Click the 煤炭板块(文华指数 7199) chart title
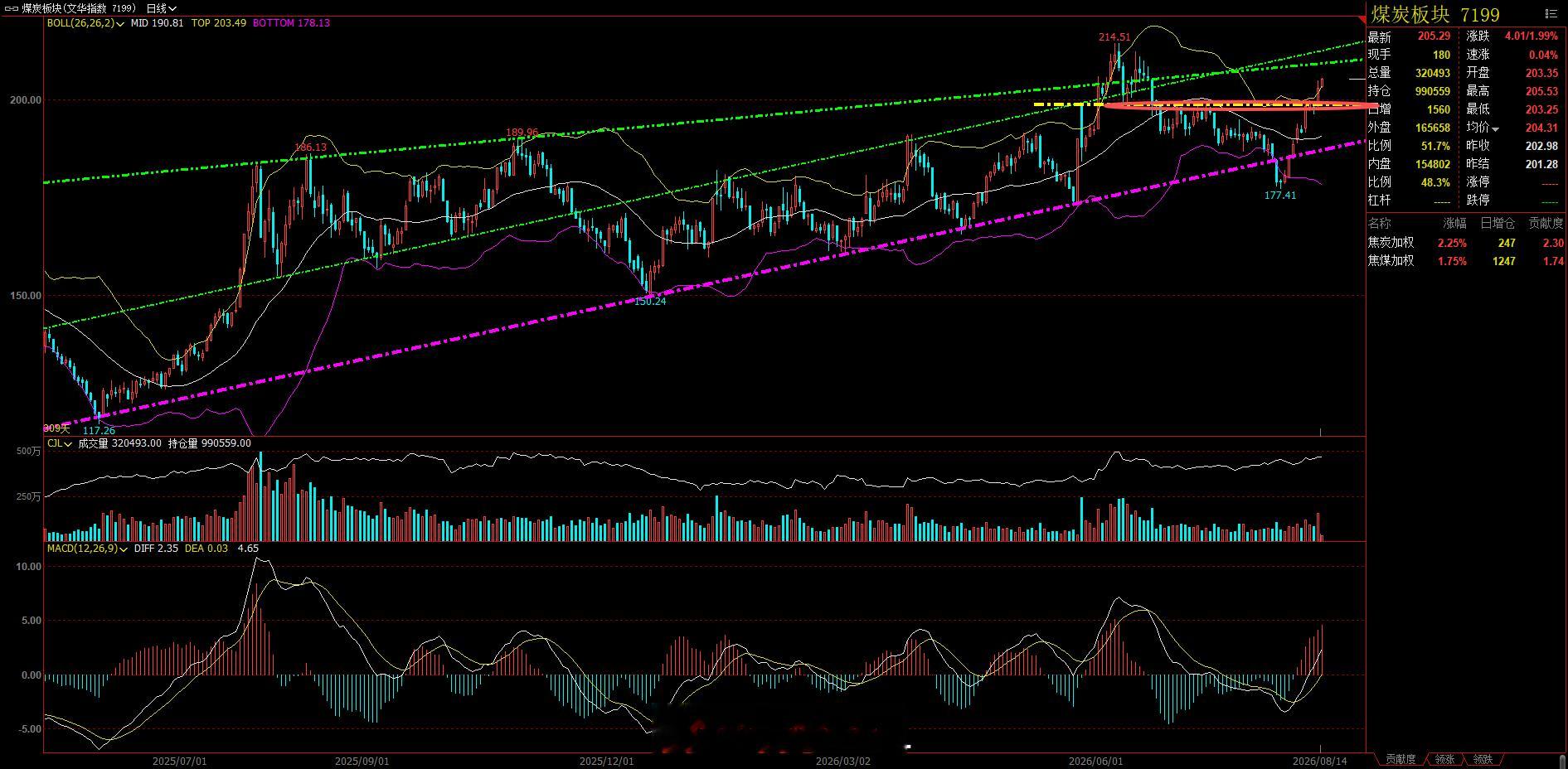 coord(79,8)
